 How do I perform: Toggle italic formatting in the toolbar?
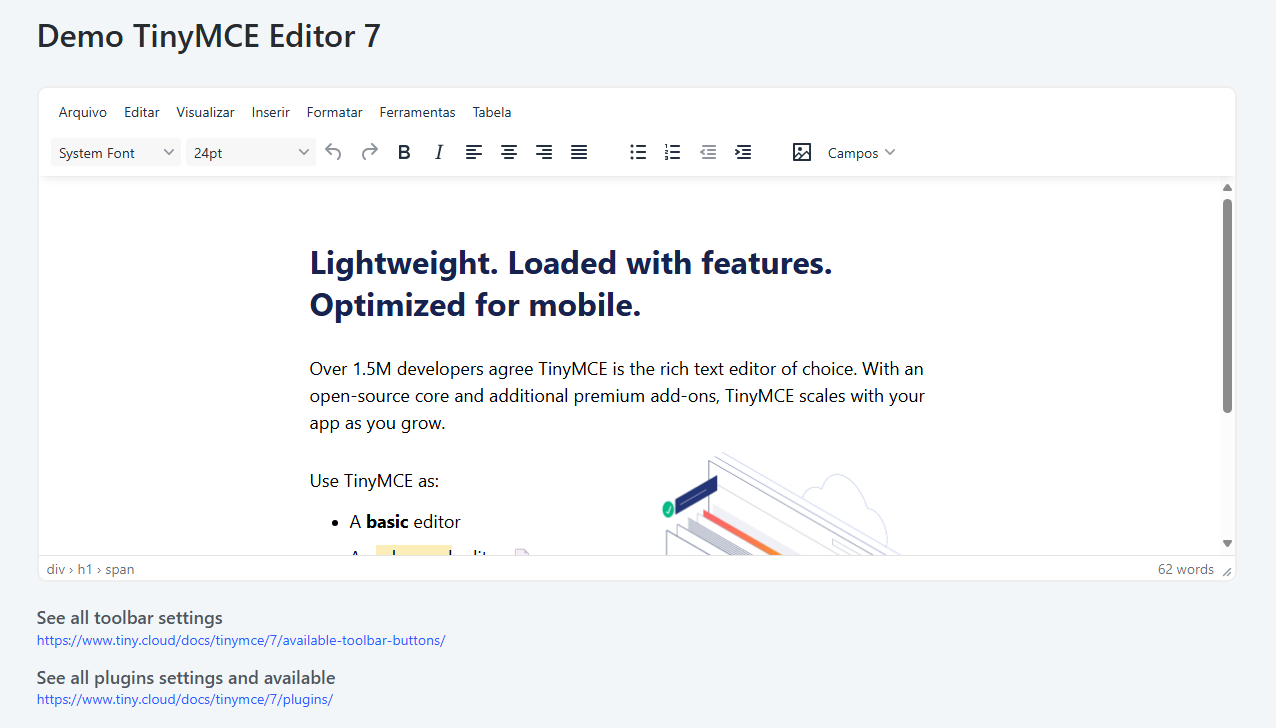point(438,152)
